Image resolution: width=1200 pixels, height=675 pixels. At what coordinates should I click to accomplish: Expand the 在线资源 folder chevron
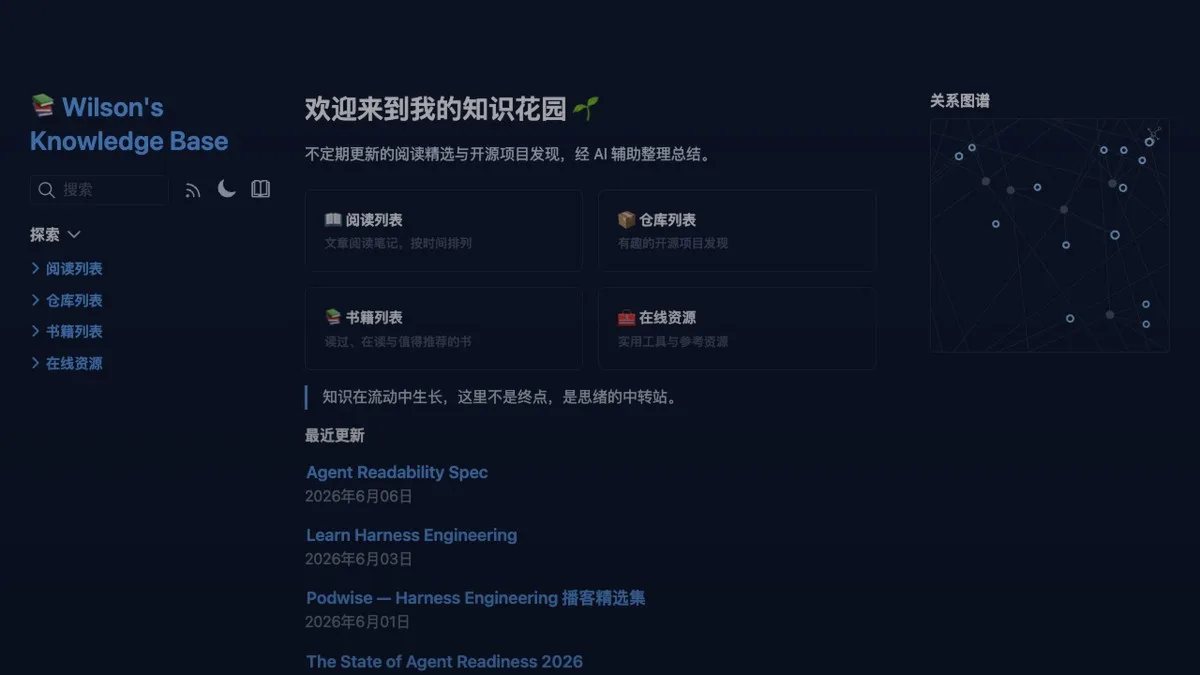pos(36,363)
